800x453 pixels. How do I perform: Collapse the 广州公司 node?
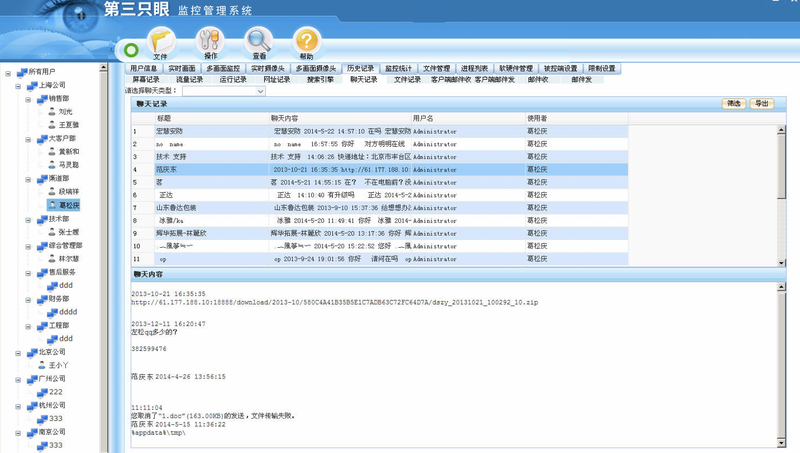pyautogui.click(x=18, y=380)
